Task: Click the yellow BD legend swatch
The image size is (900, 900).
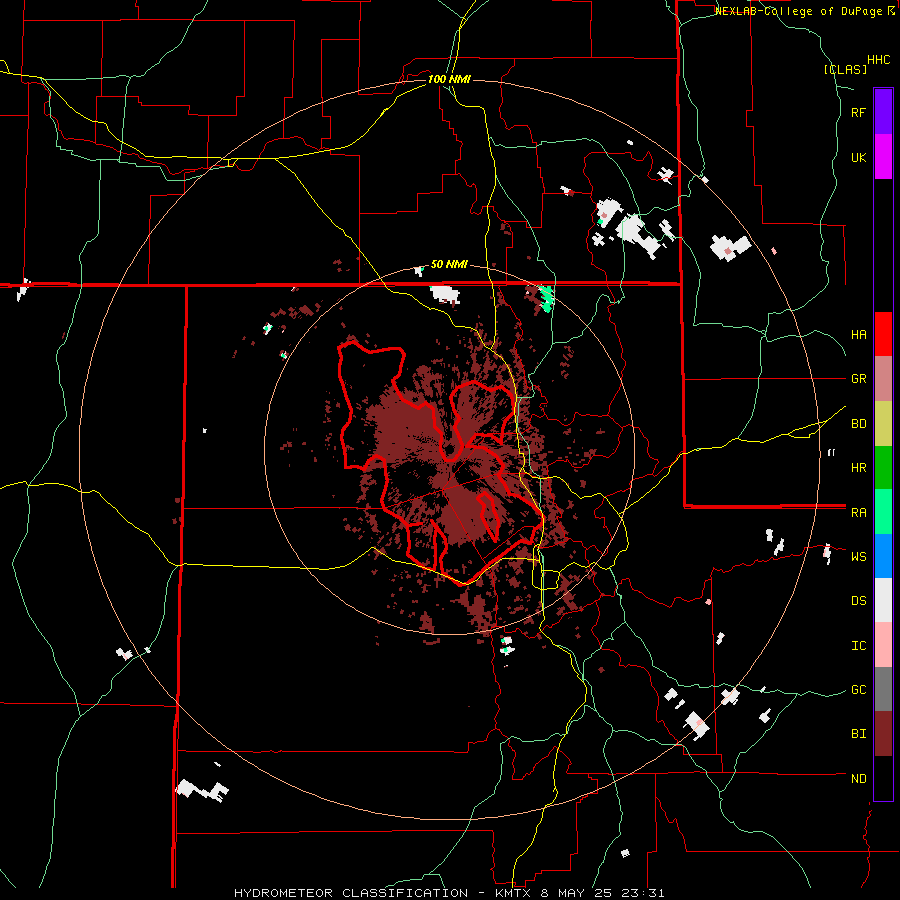Action: pyautogui.click(x=883, y=424)
